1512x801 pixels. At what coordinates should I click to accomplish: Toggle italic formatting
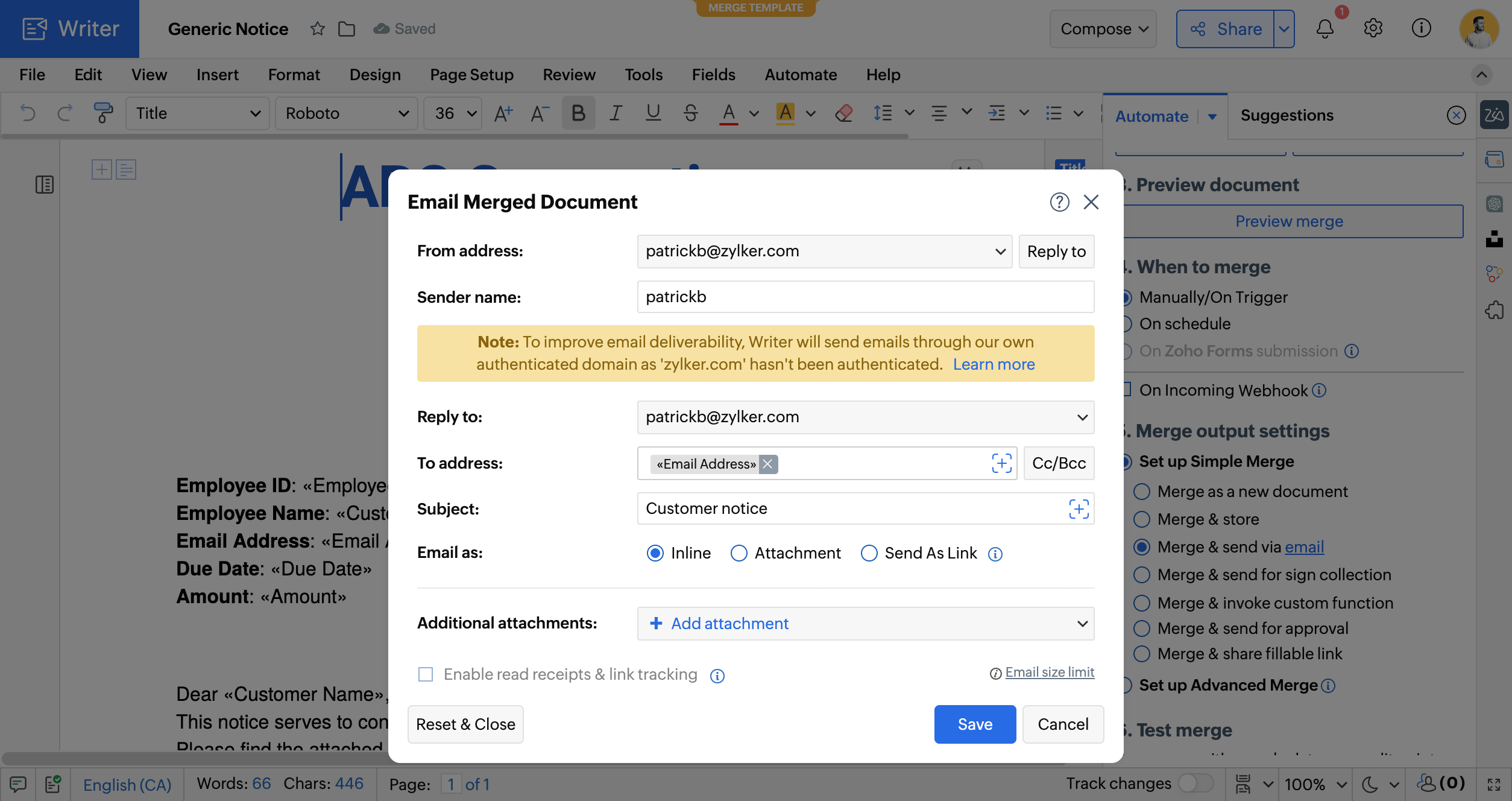[x=616, y=113]
